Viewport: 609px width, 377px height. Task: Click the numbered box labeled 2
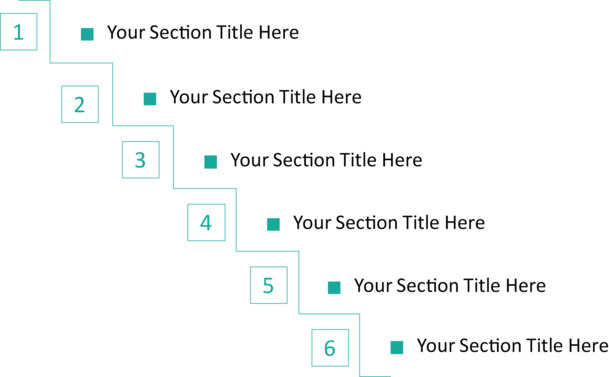tap(80, 104)
